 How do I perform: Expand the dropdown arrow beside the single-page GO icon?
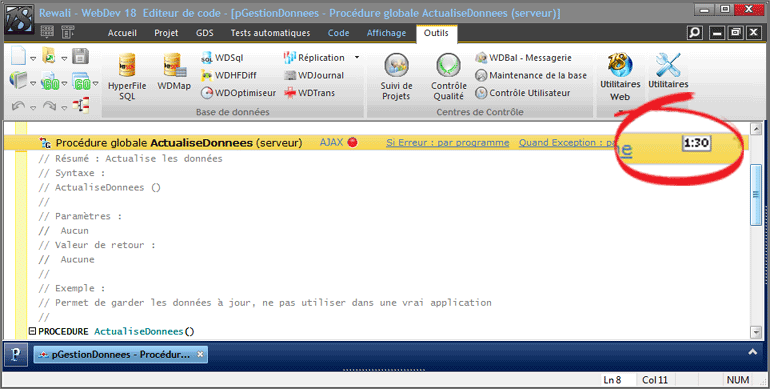pyautogui.click(x=64, y=83)
